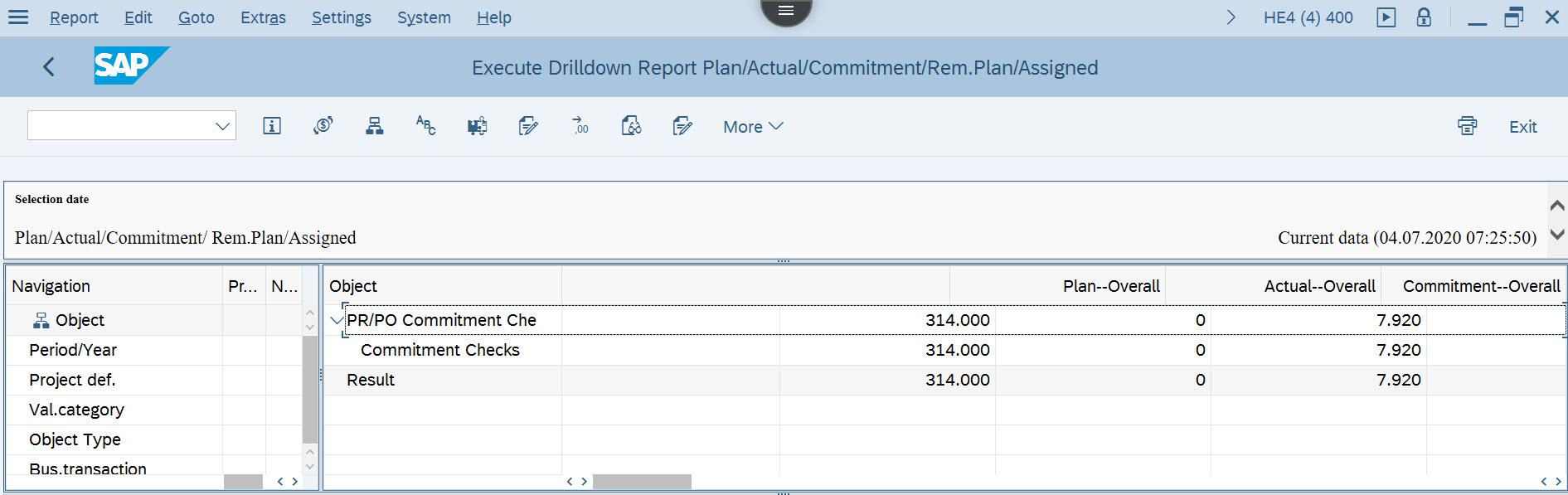Click the currency conversion dollar icon
The height and width of the screenshot is (495, 1568).
tap(323, 126)
